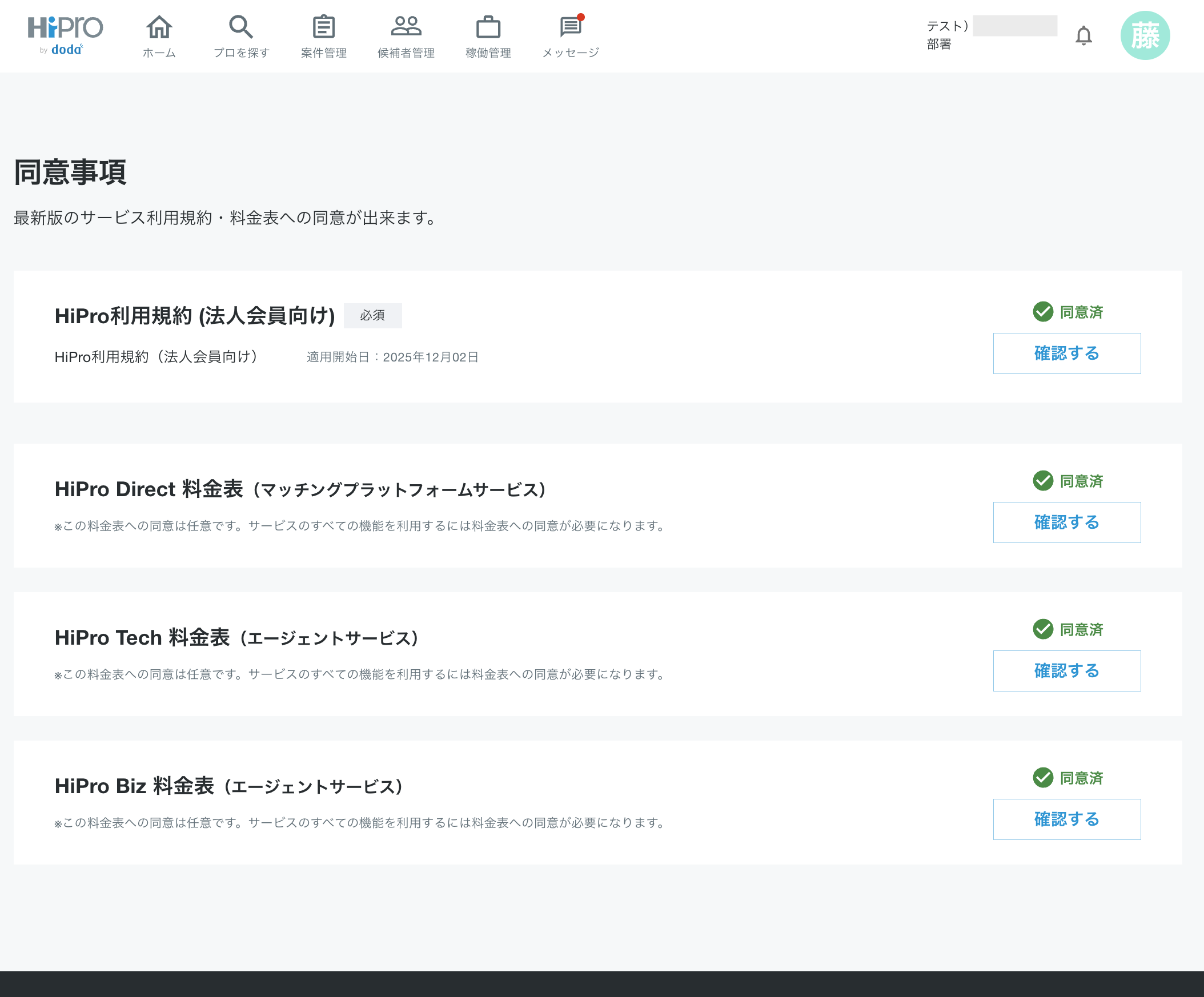
Task: Open the メッセージ chat icon
Action: pos(571,27)
